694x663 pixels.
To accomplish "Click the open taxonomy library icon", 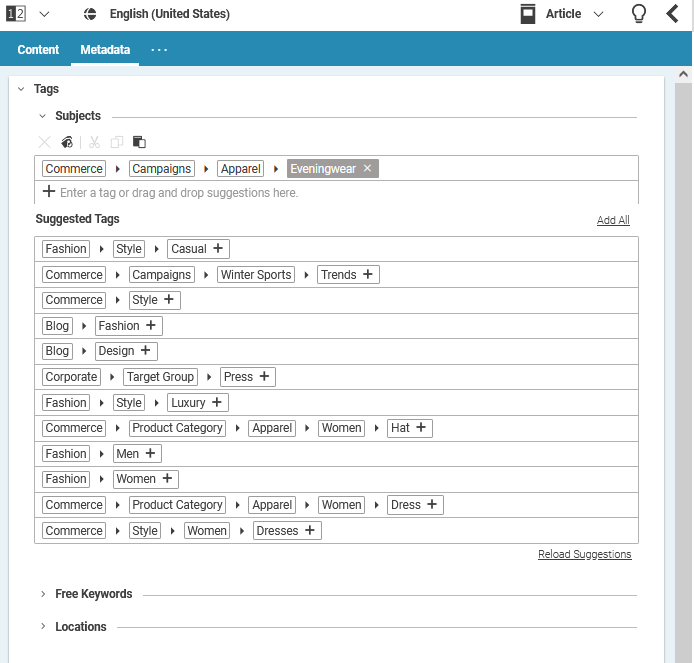I will click(x=67, y=143).
